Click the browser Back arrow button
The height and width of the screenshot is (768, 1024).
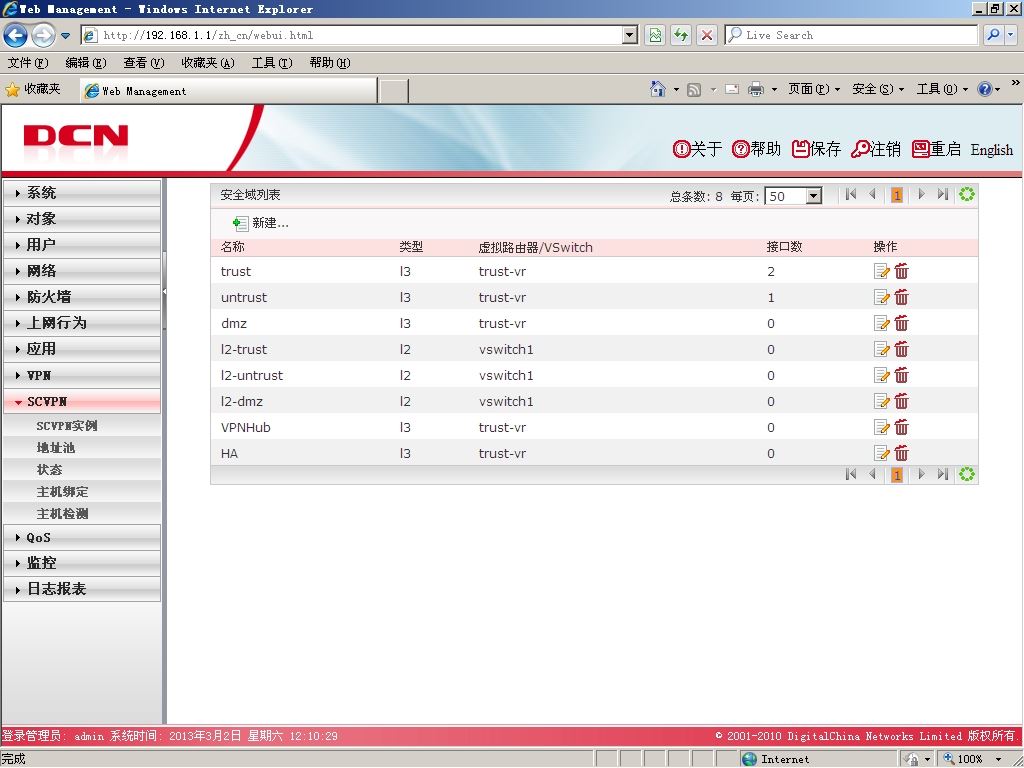(16, 35)
